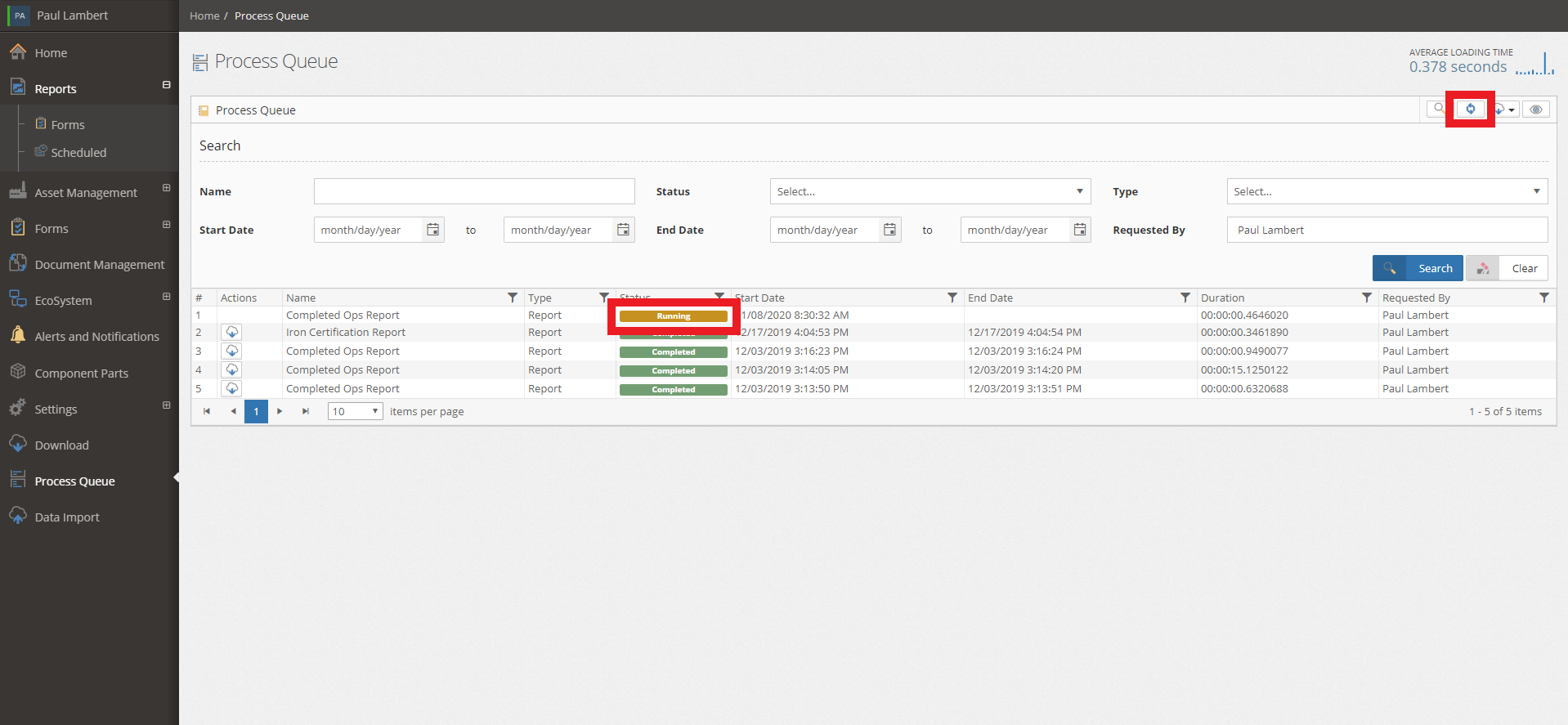Toggle the eye visibility button in panel toolbar
Screen dimensions: 1568x725
point(1536,110)
